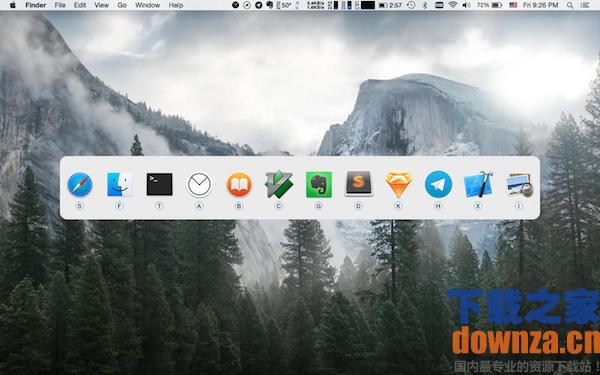Open the Help menu
The height and width of the screenshot is (375, 600).
pos(176,5)
